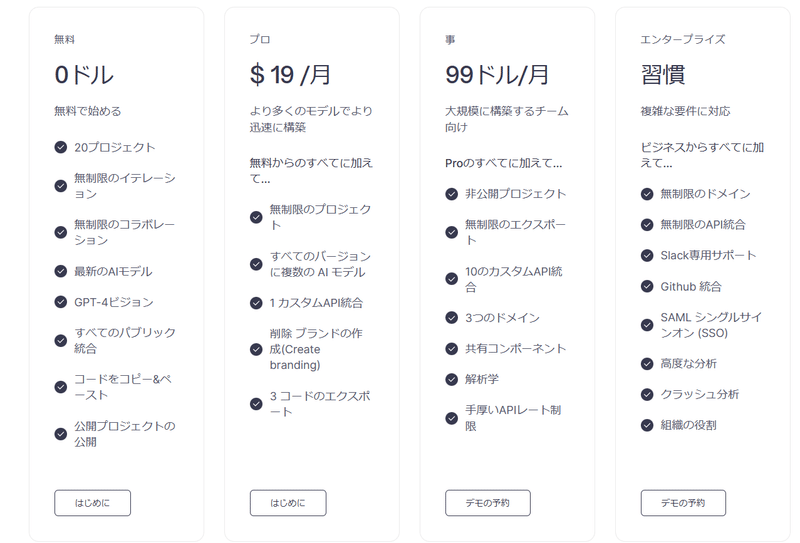Click the checkmark icon next to GPT-4ビジョン
800x543 pixels.
(x=61, y=302)
